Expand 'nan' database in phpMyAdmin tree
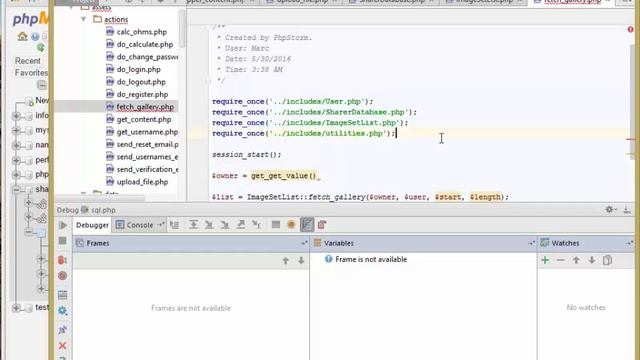Viewport: 640px width, 360px height. tap(16, 145)
